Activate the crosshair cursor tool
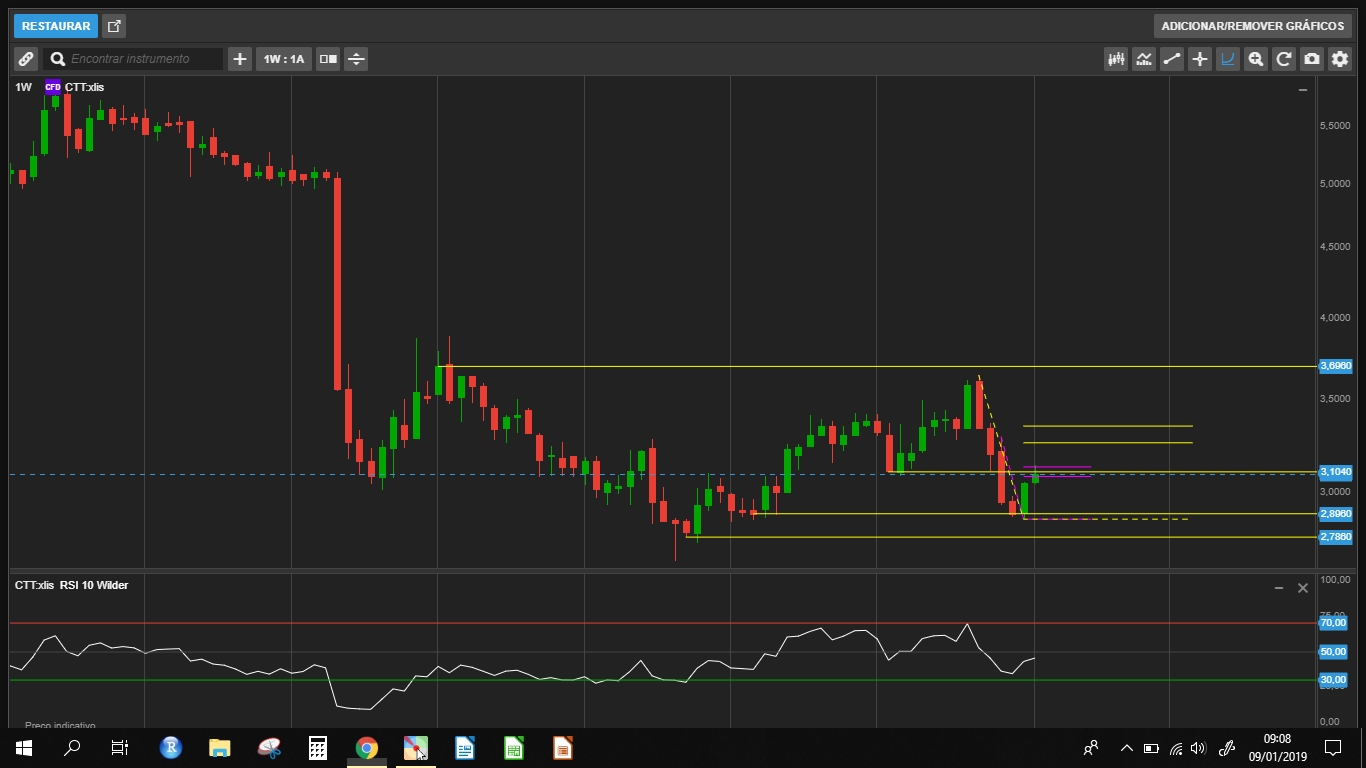The width and height of the screenshot is (1366, 768). [x=1200, y=59]
